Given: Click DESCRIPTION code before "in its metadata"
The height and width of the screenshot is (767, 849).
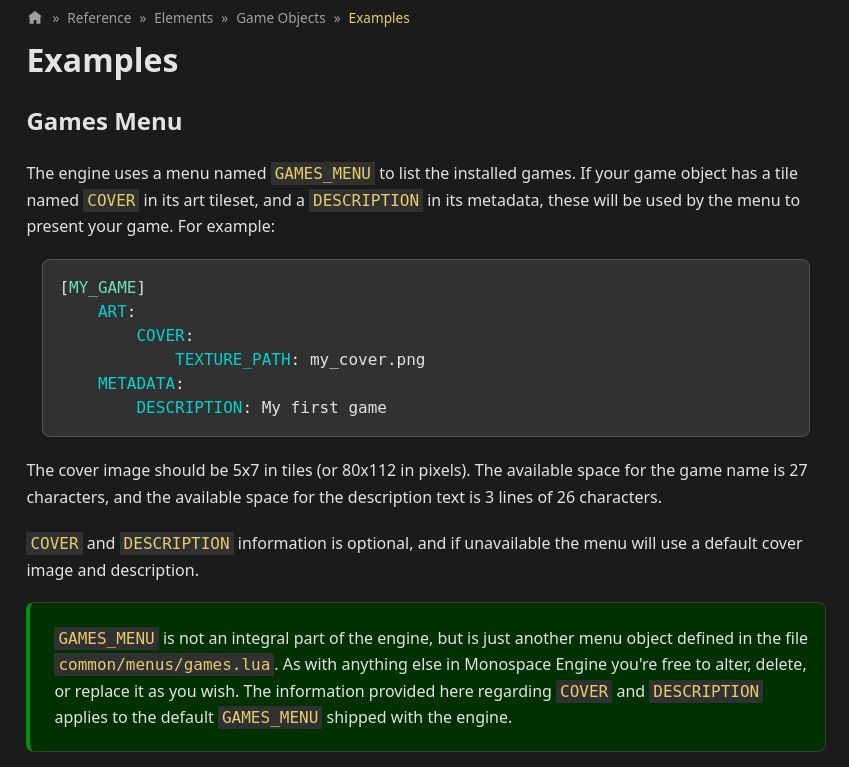Looking at the screenshot, I should pyautogui.click(x=365, y=200).
